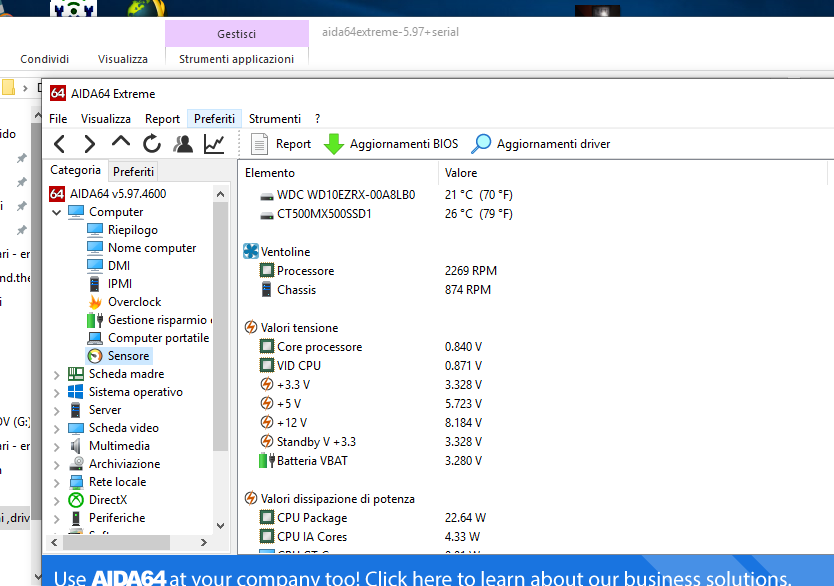Open the Visualizza menu in AIDA64
The height and width of the screenshot is (586, 834).
point(106,119)
